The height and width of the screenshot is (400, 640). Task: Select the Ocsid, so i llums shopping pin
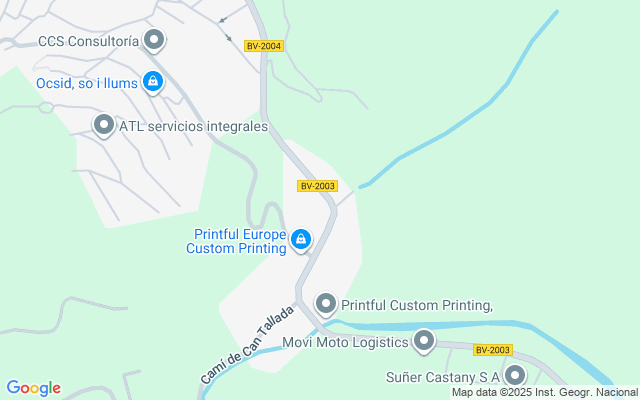point(153,82)
